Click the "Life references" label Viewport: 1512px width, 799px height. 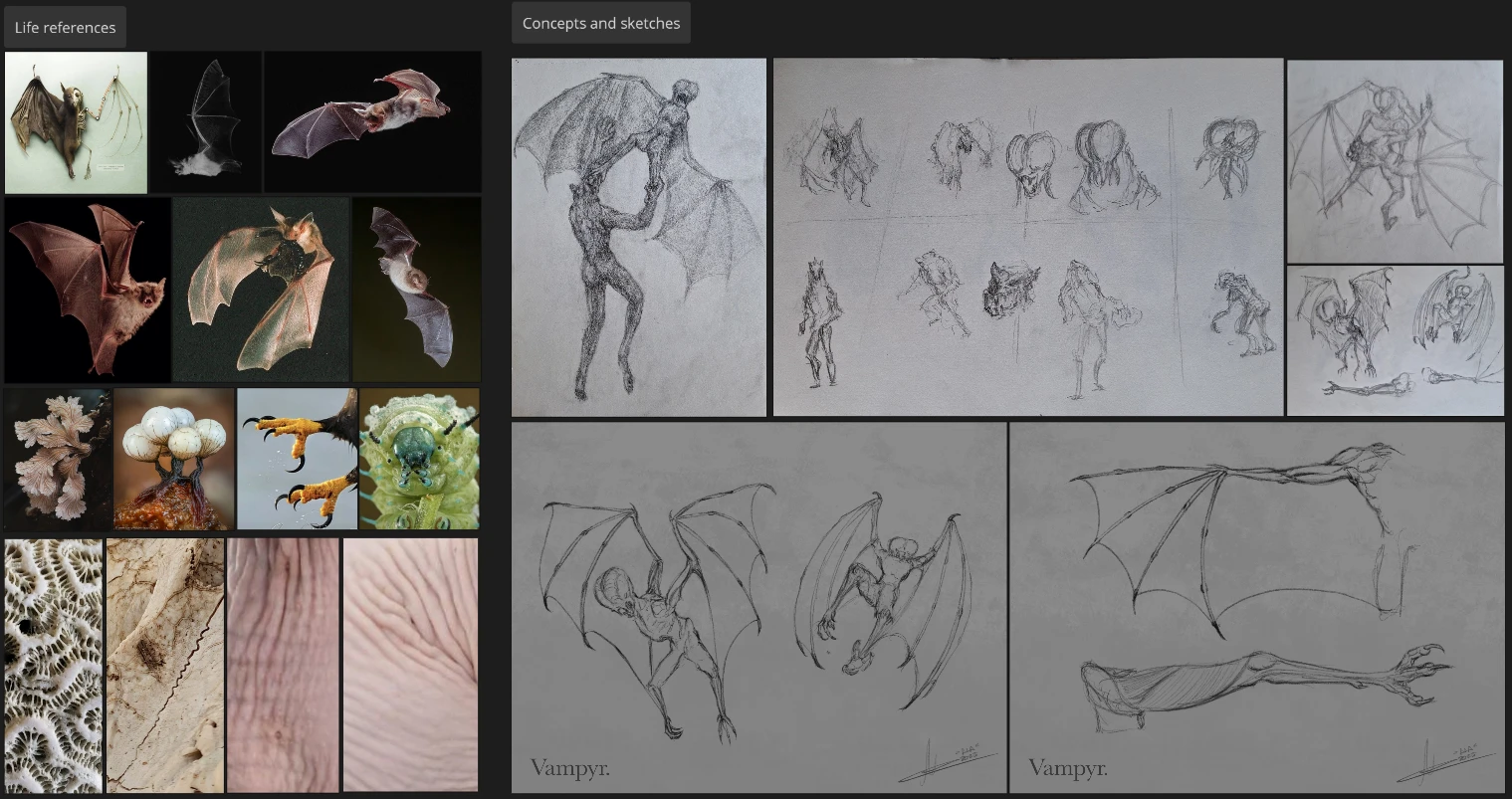pyautogui.click(x=65, y=27)
